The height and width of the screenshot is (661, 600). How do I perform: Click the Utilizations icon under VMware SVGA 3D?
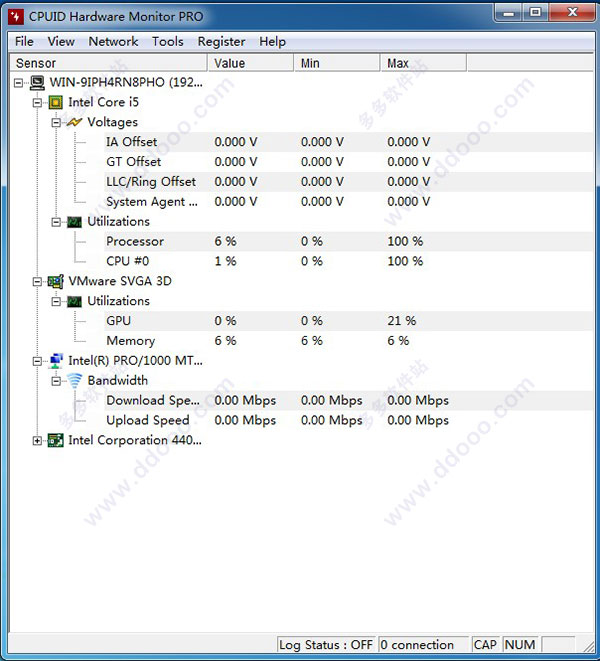click(74, 301)
